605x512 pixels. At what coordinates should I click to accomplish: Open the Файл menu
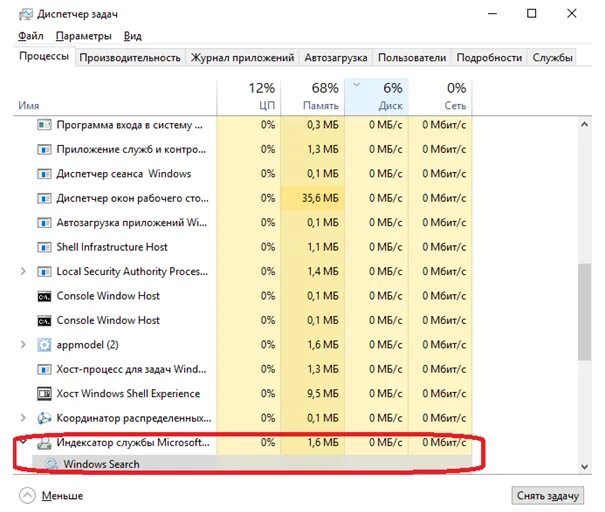coord(30,36)
